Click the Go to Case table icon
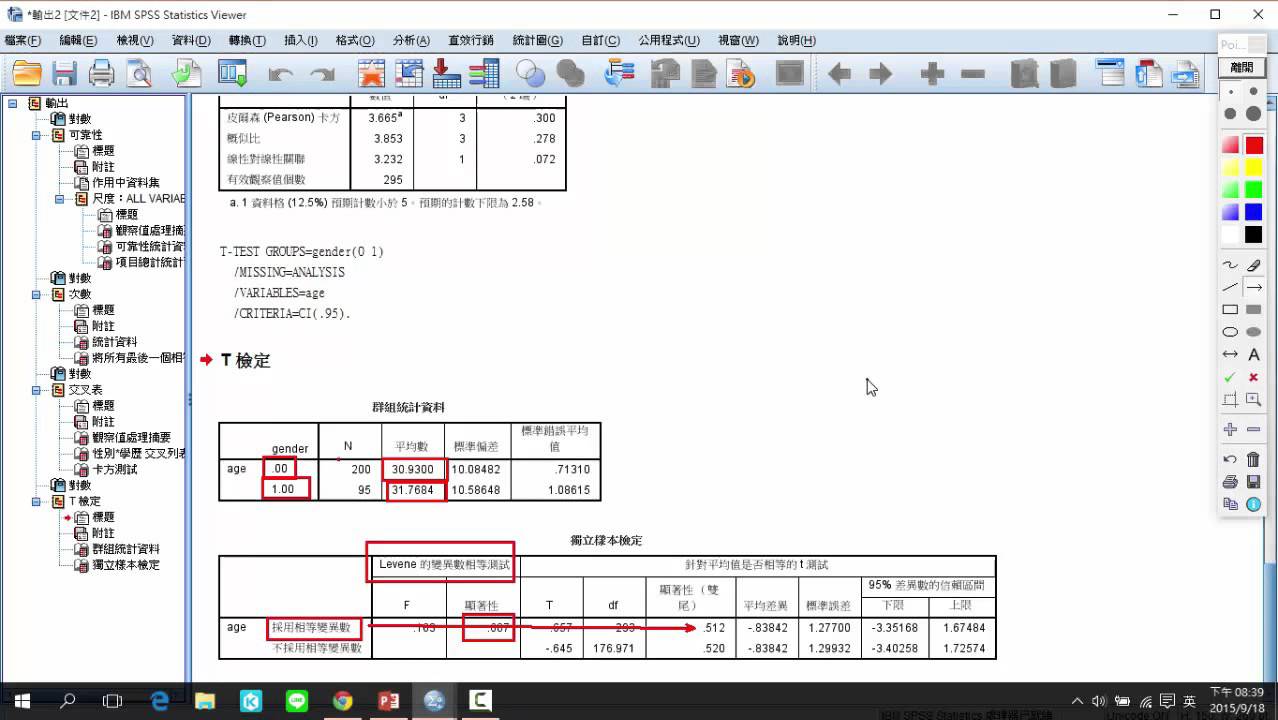The image size is (1278, 720). (x=409, y=73)
